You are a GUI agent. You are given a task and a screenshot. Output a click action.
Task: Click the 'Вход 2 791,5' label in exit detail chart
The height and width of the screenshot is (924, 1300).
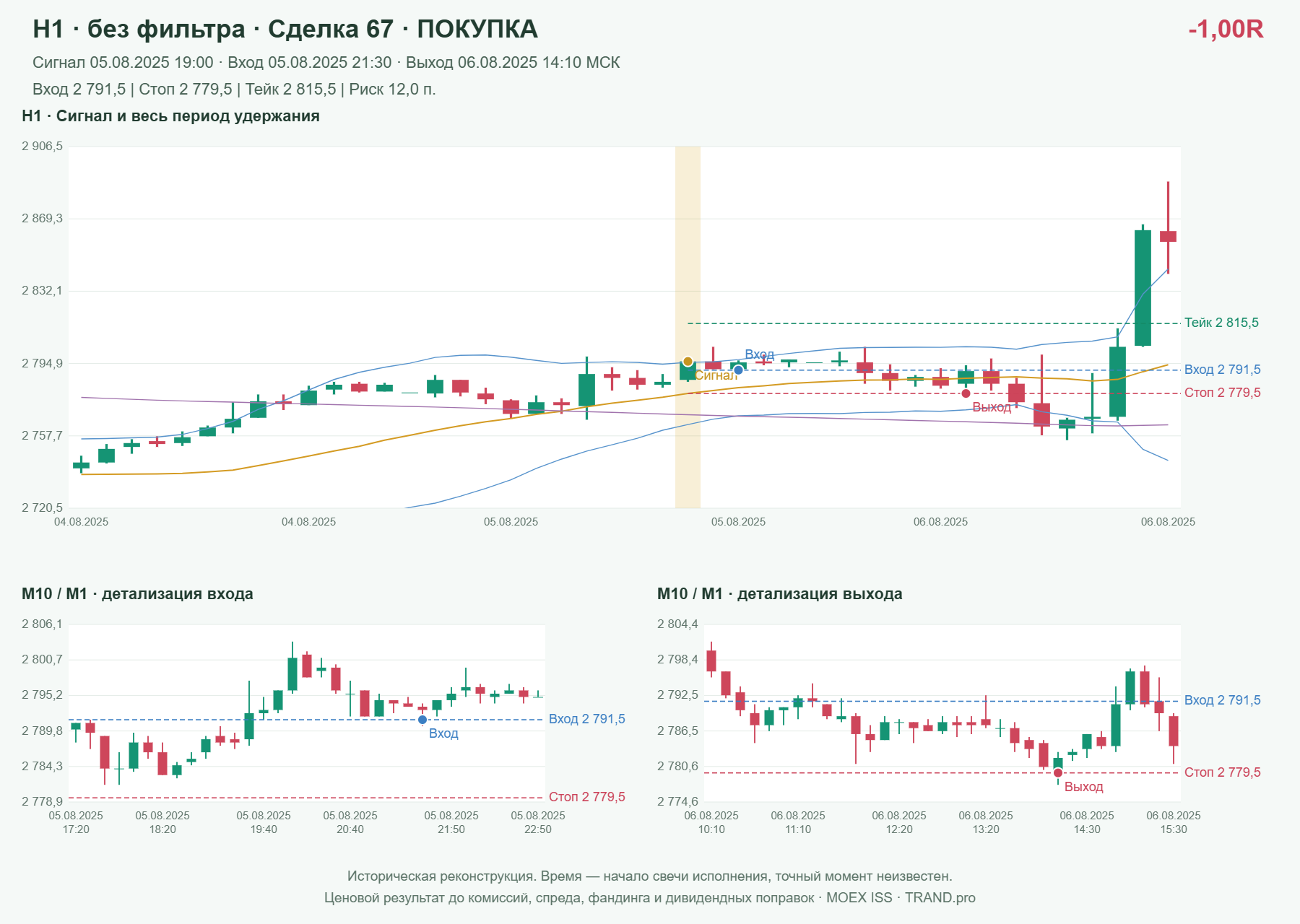click(x=1223, y=700)
